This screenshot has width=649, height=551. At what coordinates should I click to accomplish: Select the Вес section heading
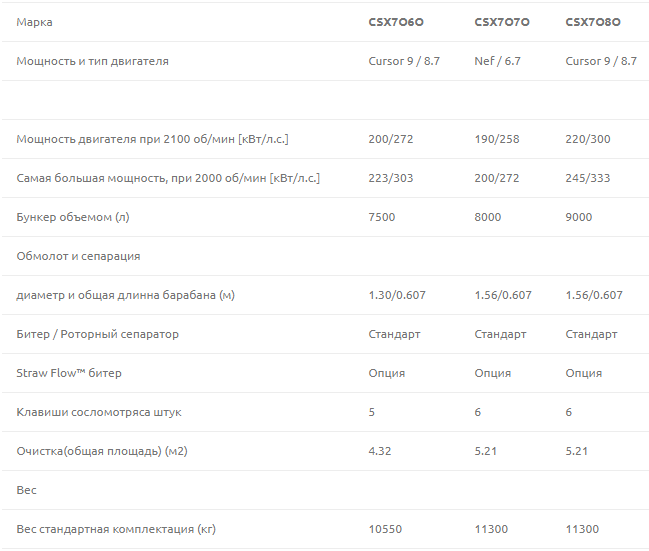click(x=26, y=490)
